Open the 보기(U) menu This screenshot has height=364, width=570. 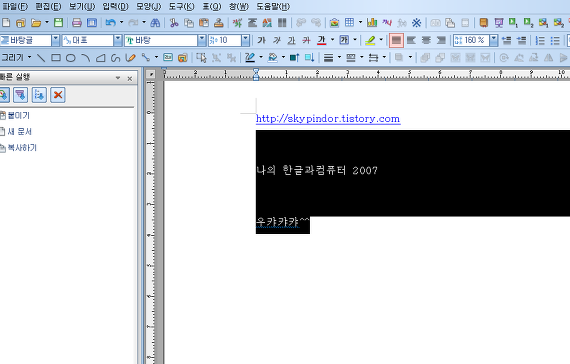(x=82, y=7)
